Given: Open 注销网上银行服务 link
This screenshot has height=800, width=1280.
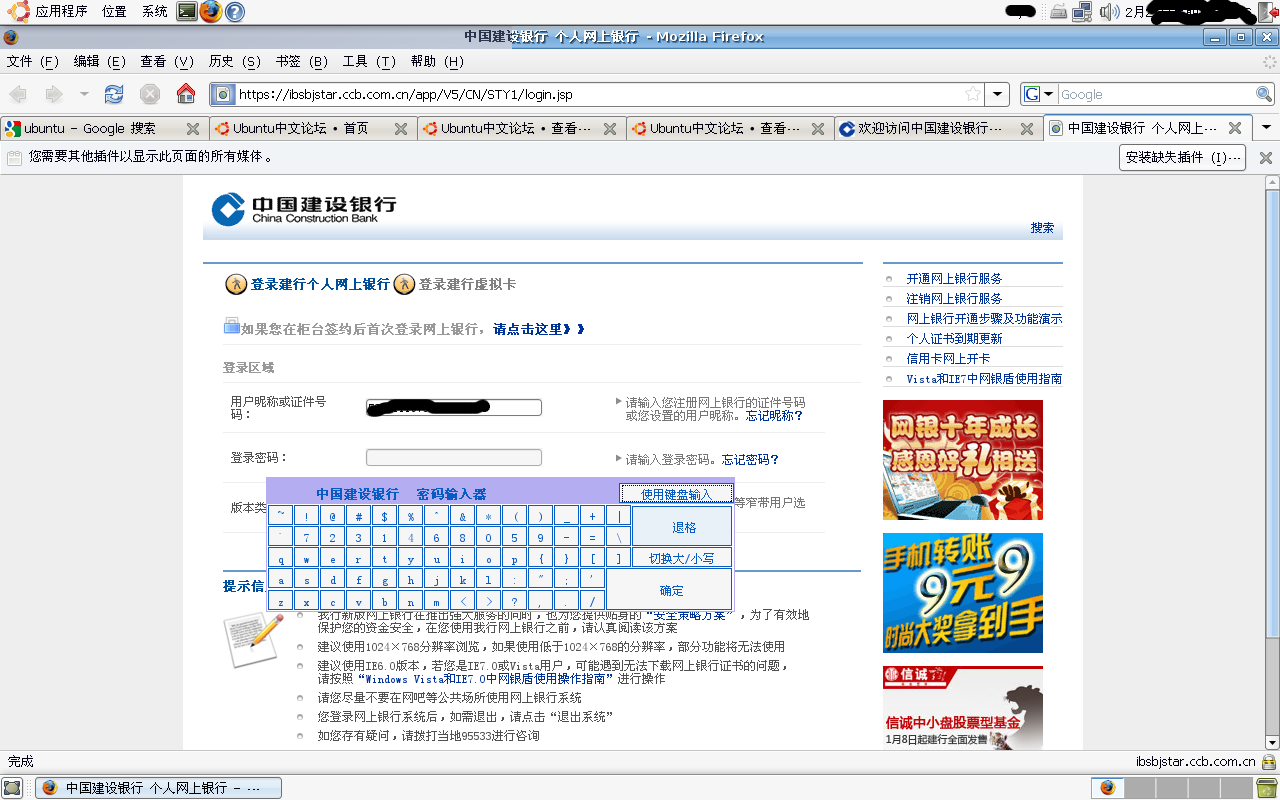Looking at the screenshot, I should point(954,298).
